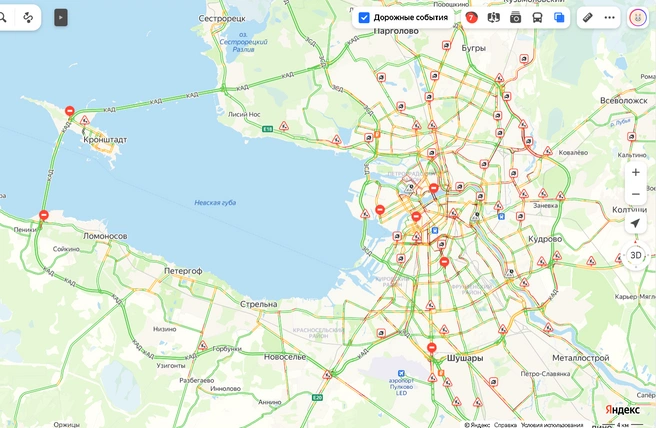Toggle 3D map tilt view
656x428 pixels.
pos(636,255)
